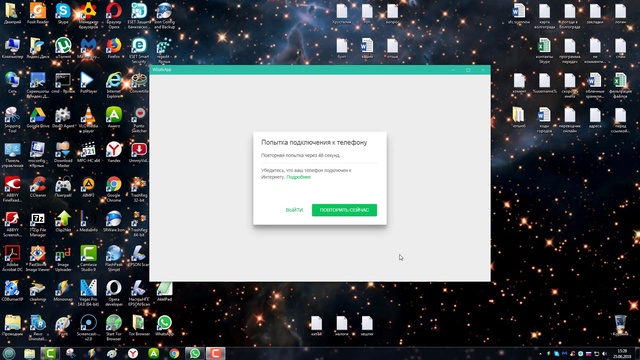The width and height of the screenshot is (640, 360).
Task: Open the Google Chrome desktop shortcut
Action: (x=113, y=189)
